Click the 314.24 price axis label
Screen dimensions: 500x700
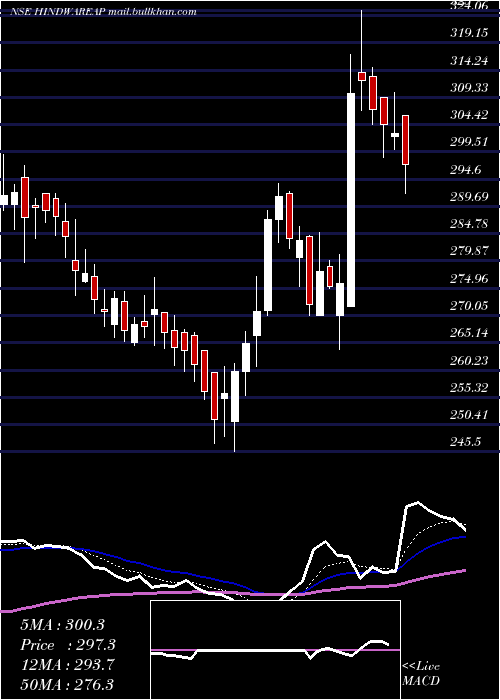tap(469, 61)
